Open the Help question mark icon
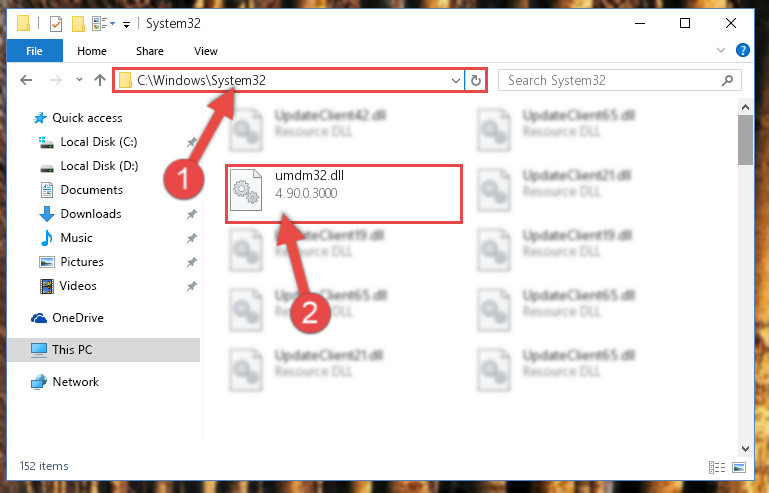This screenshot has height=493, width=769. pyautogui.click(x=743, y=51)
